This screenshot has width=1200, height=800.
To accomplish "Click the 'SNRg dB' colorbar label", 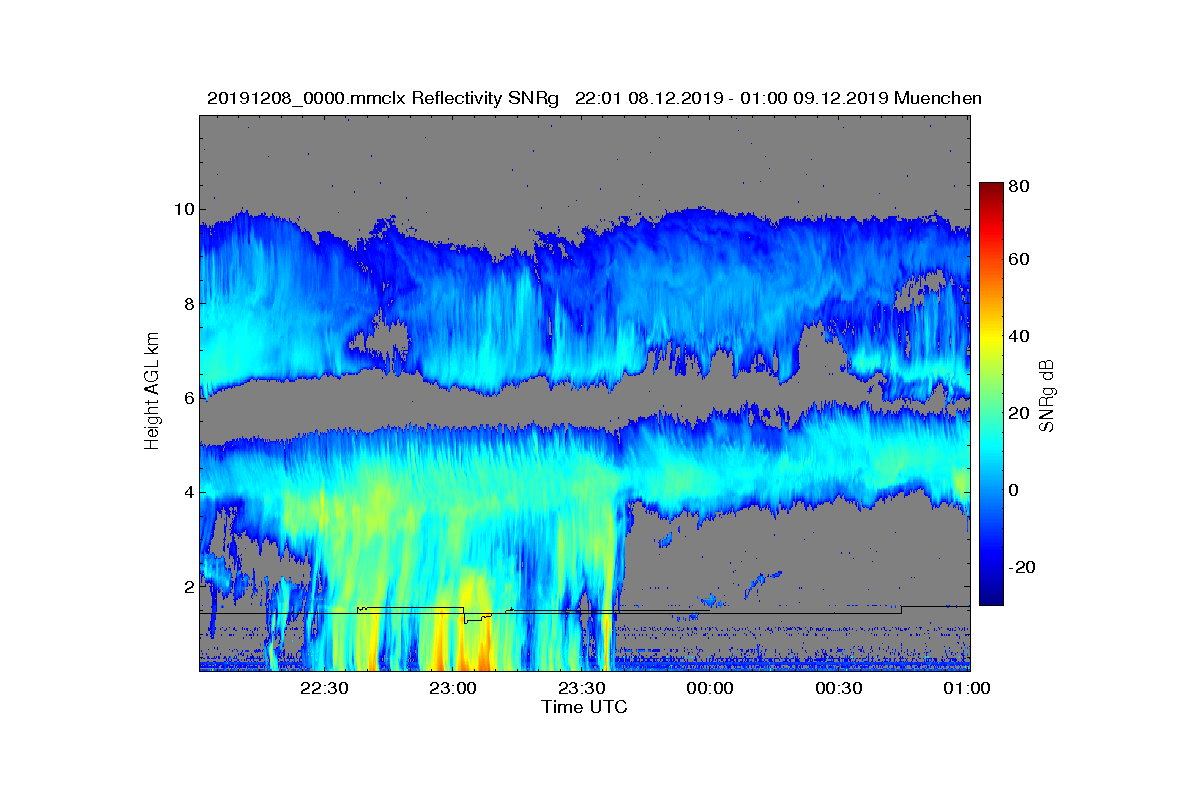I will point(1046,396).
